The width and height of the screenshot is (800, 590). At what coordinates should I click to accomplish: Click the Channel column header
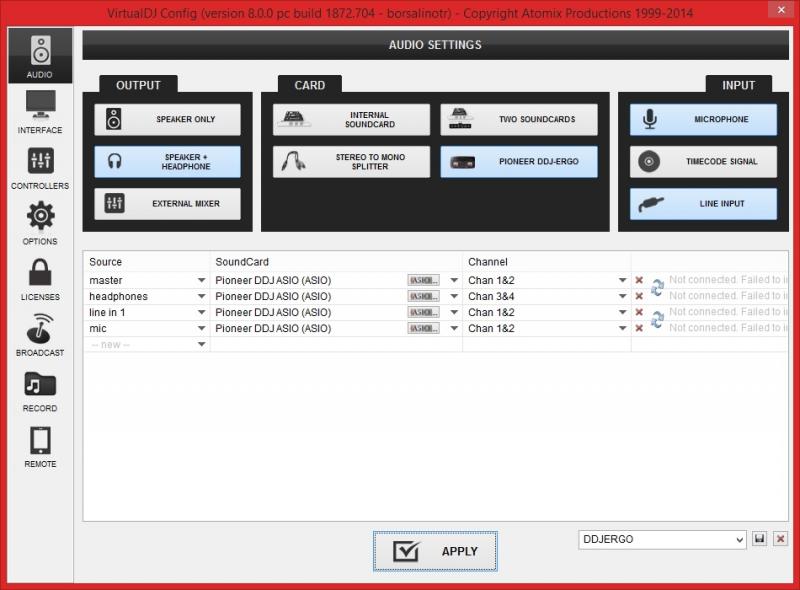coord(488,262)
